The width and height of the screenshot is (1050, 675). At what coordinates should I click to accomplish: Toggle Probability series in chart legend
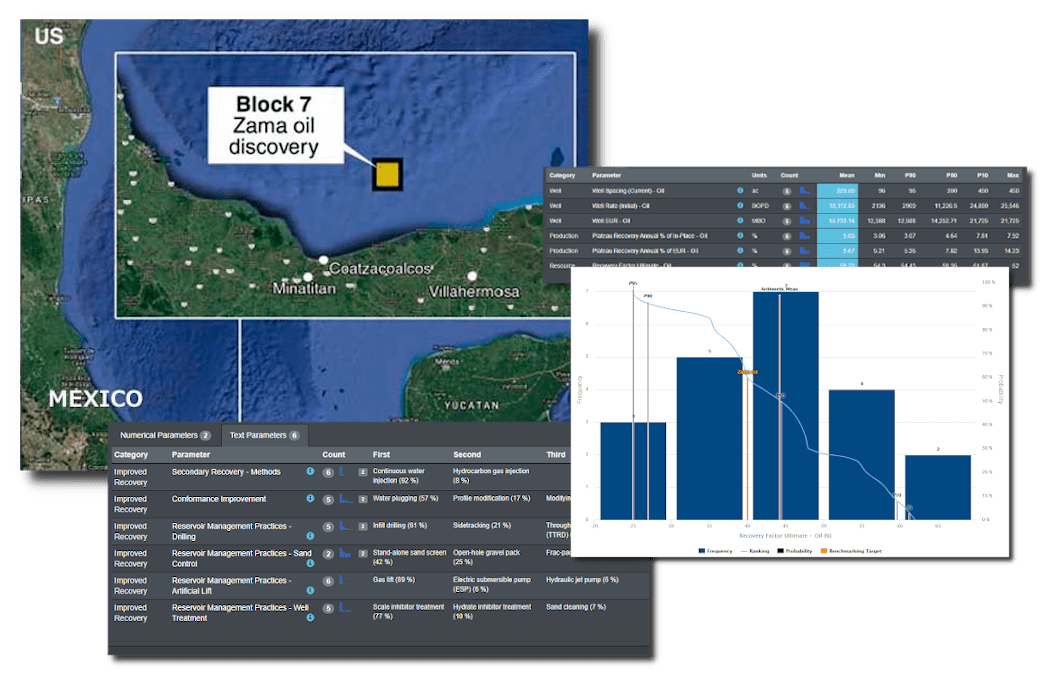tap(795, 551)
